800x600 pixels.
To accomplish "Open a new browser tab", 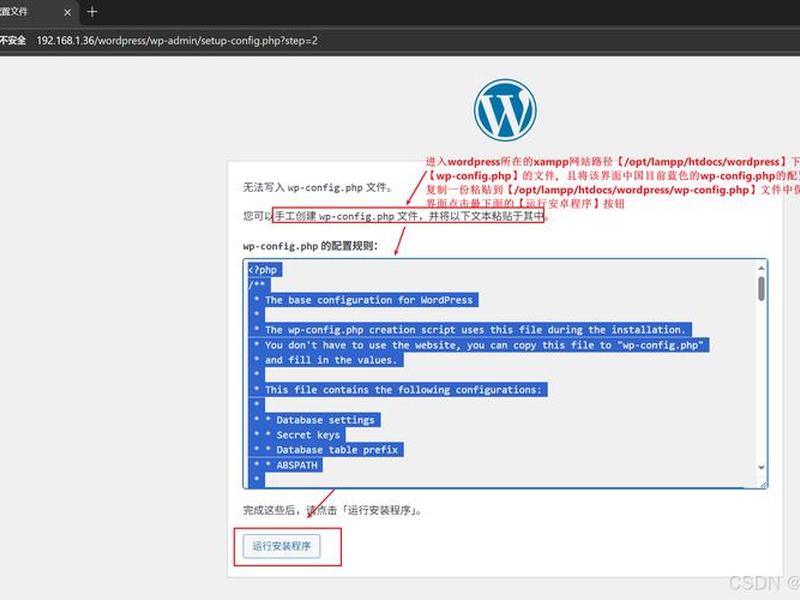I will pyautogui.click(x=92, y=12).
